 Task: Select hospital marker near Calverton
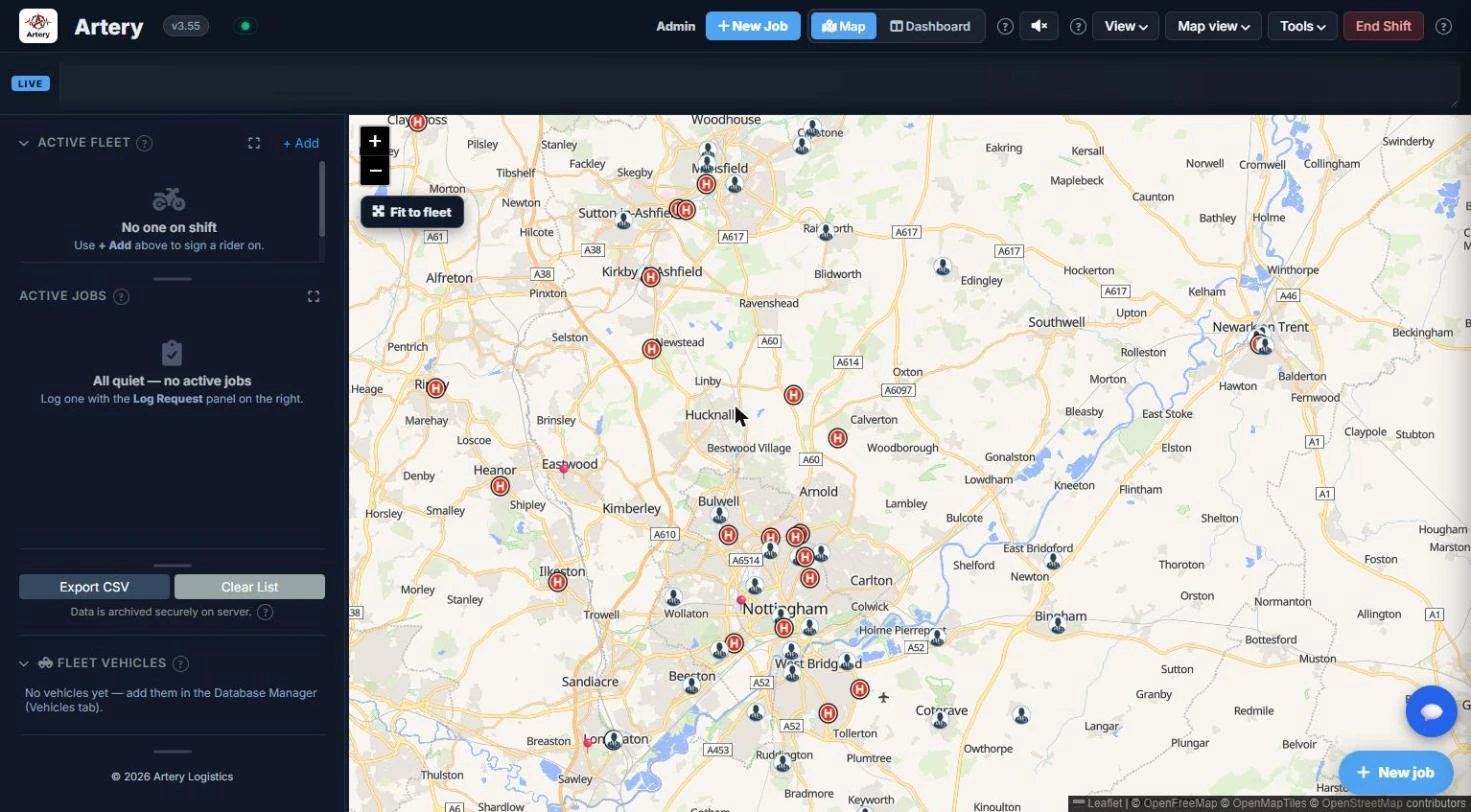pyautogui.click(x=838, y=438)
